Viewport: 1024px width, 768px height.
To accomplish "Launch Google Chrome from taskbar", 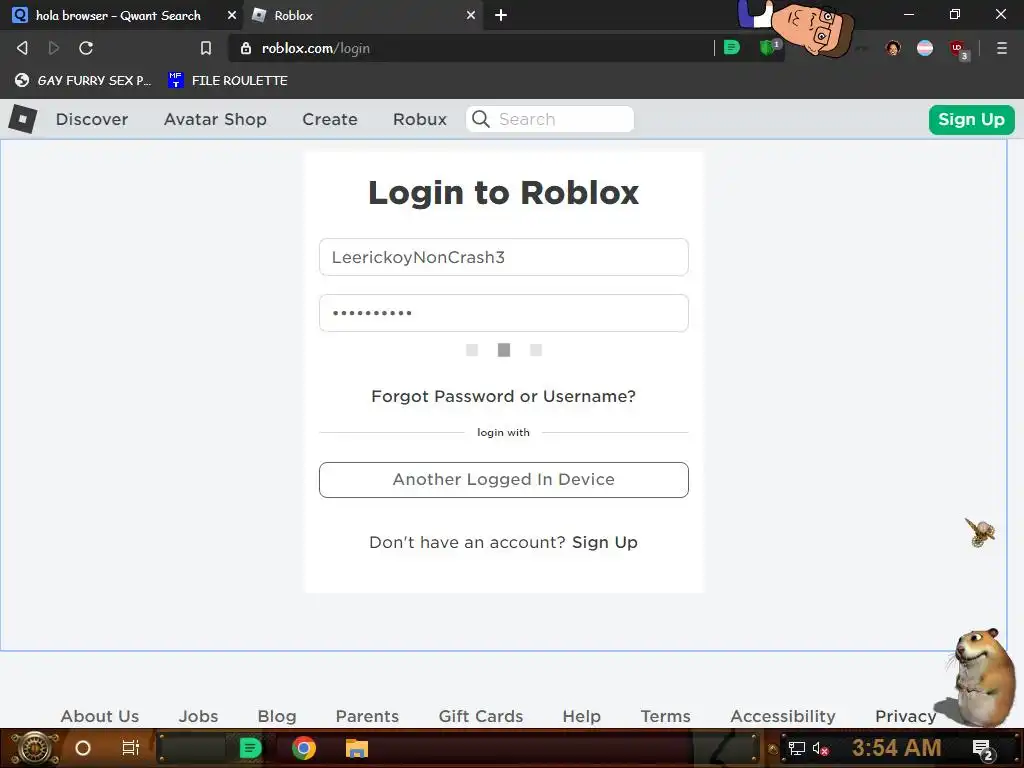I will (304, 748).
